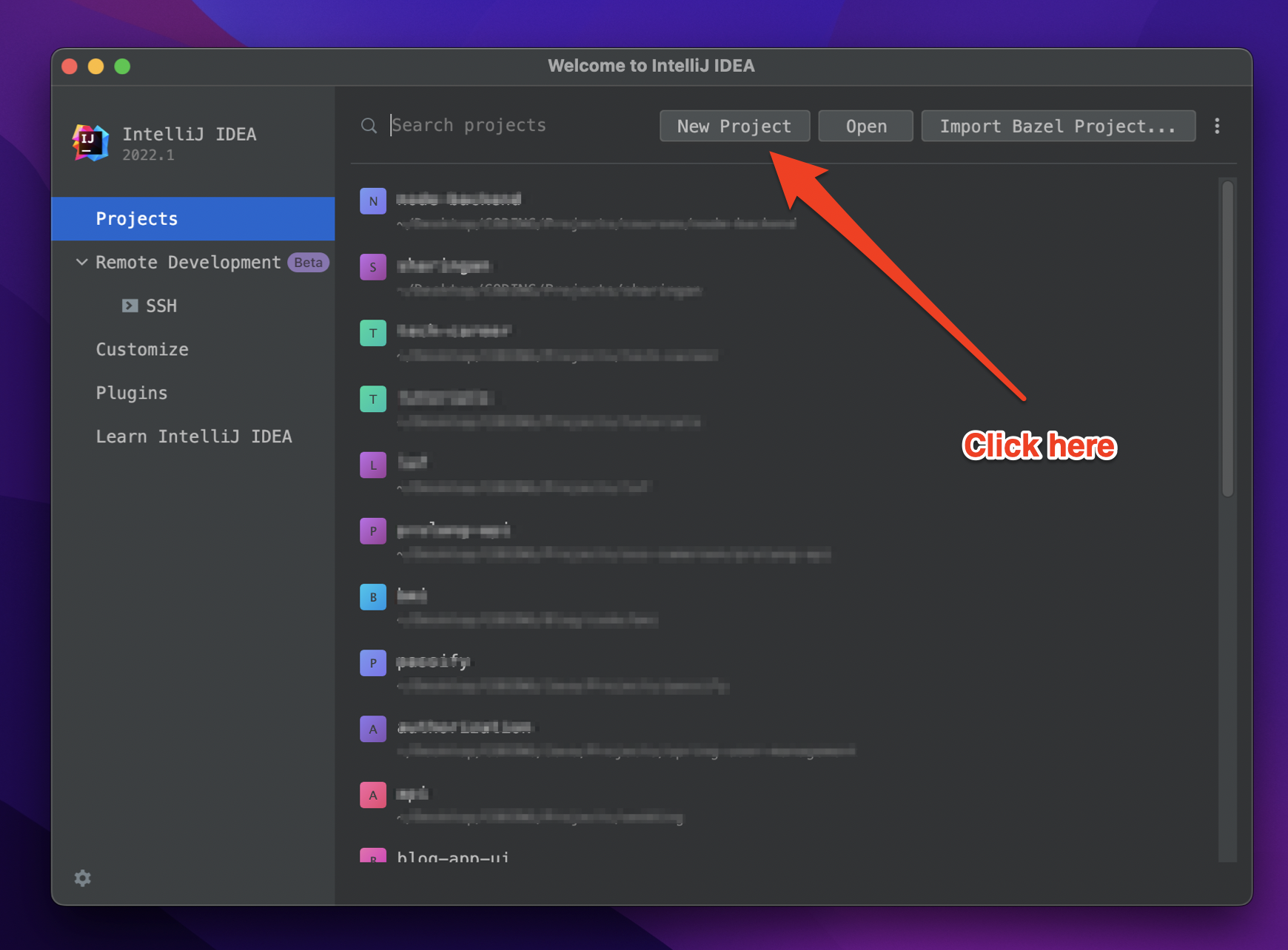
Task: Click the search magnifier icon
Action: coord(369,125)
